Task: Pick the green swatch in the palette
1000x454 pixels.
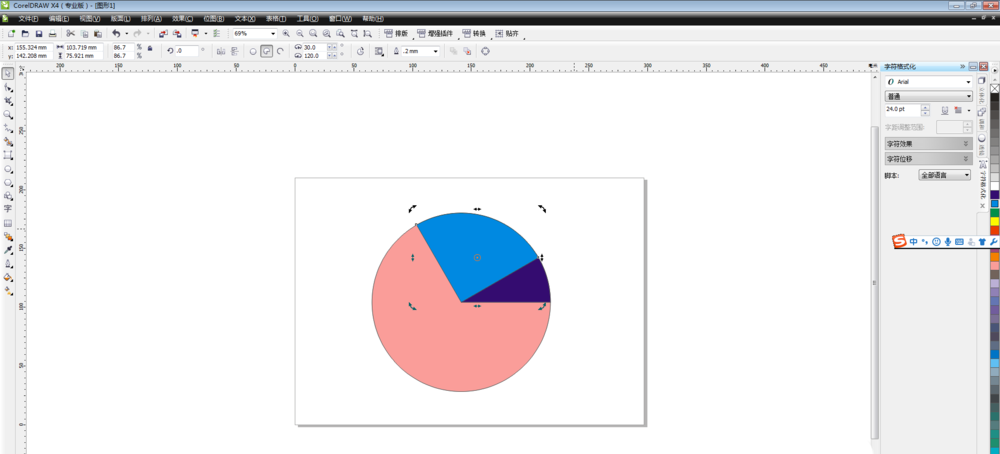Action: coord(994,212)
